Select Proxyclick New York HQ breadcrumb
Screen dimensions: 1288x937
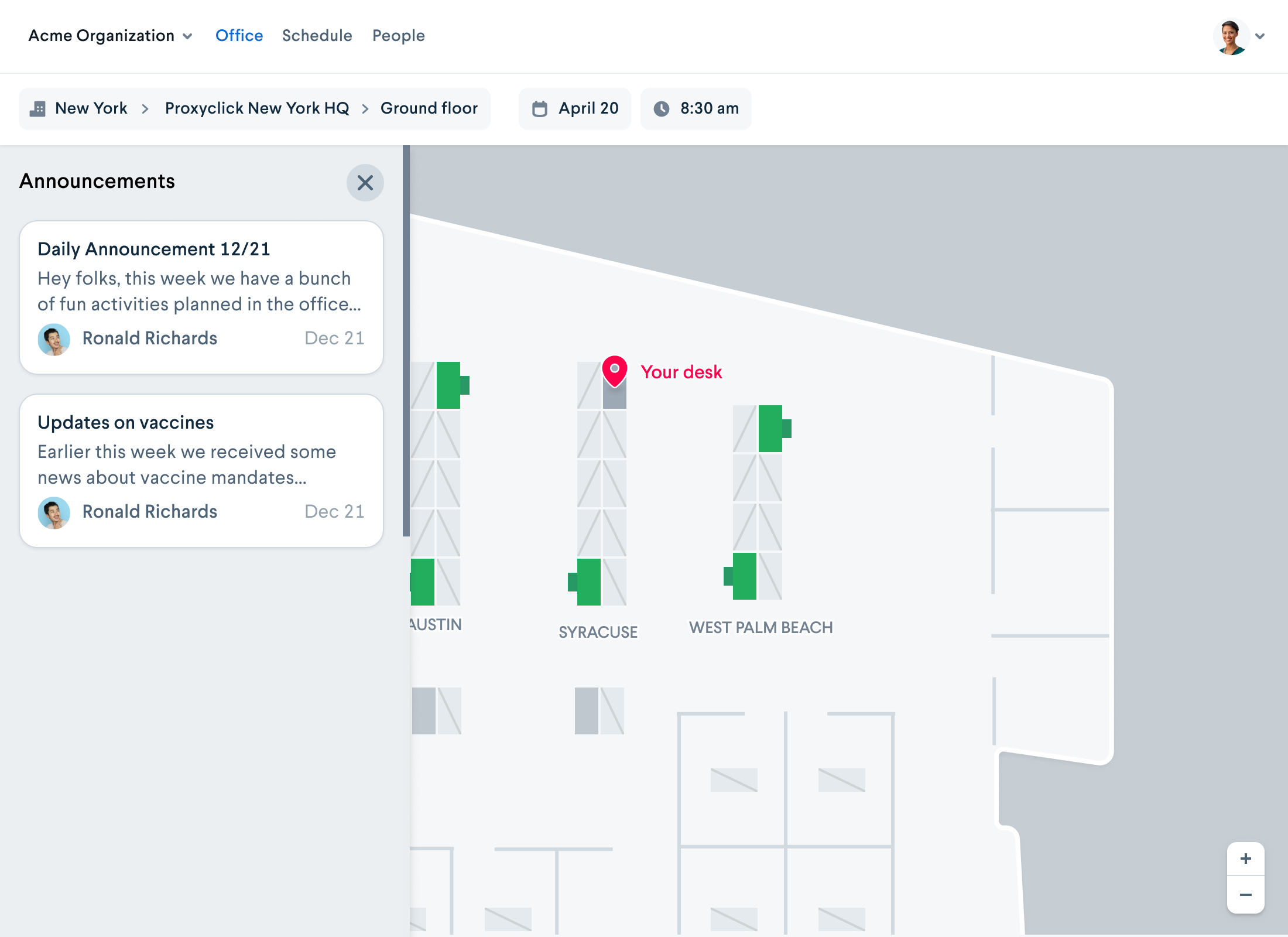pos(256,108)
